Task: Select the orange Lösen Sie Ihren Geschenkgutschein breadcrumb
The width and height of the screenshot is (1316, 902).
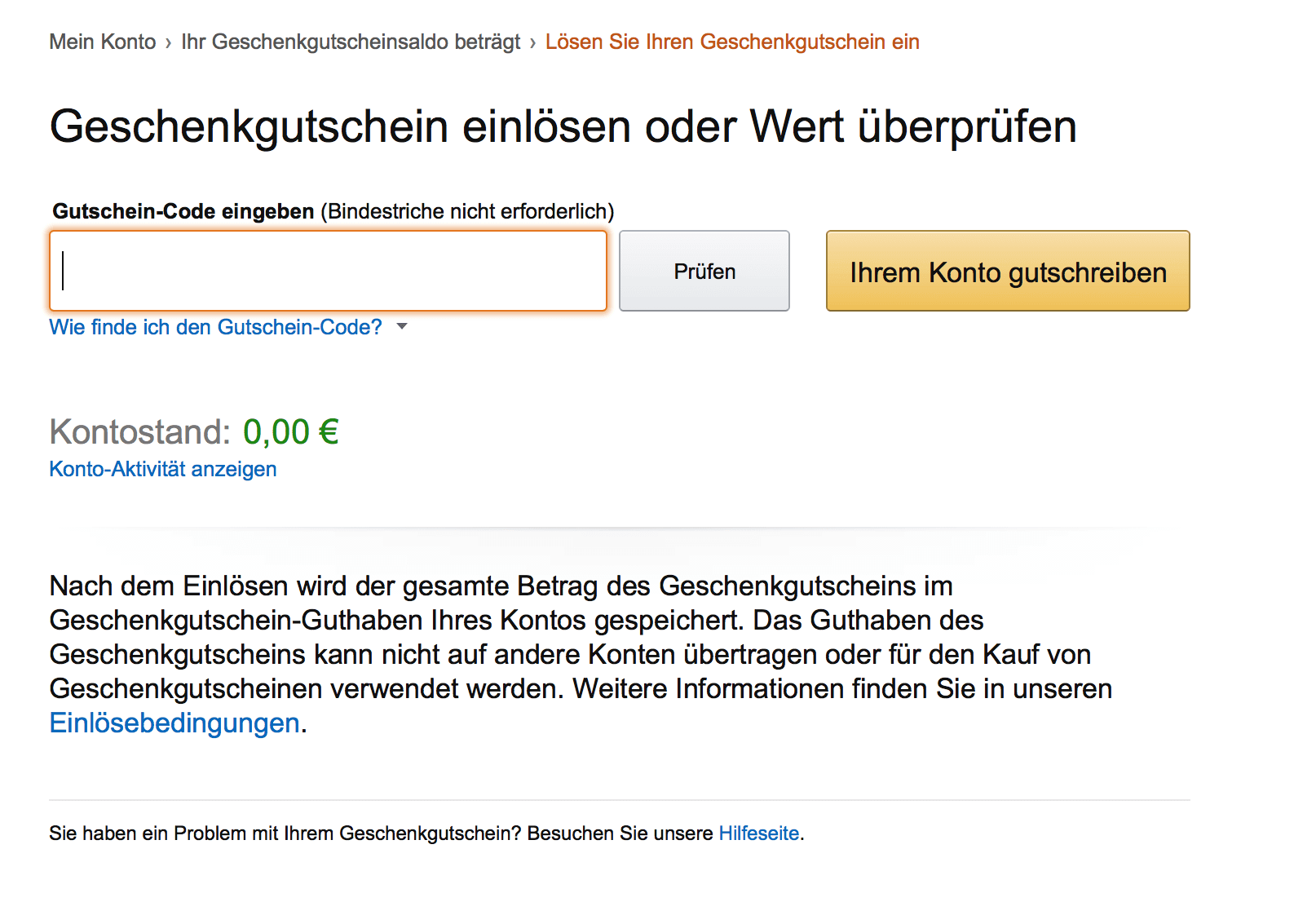Action: pos(732,42)
